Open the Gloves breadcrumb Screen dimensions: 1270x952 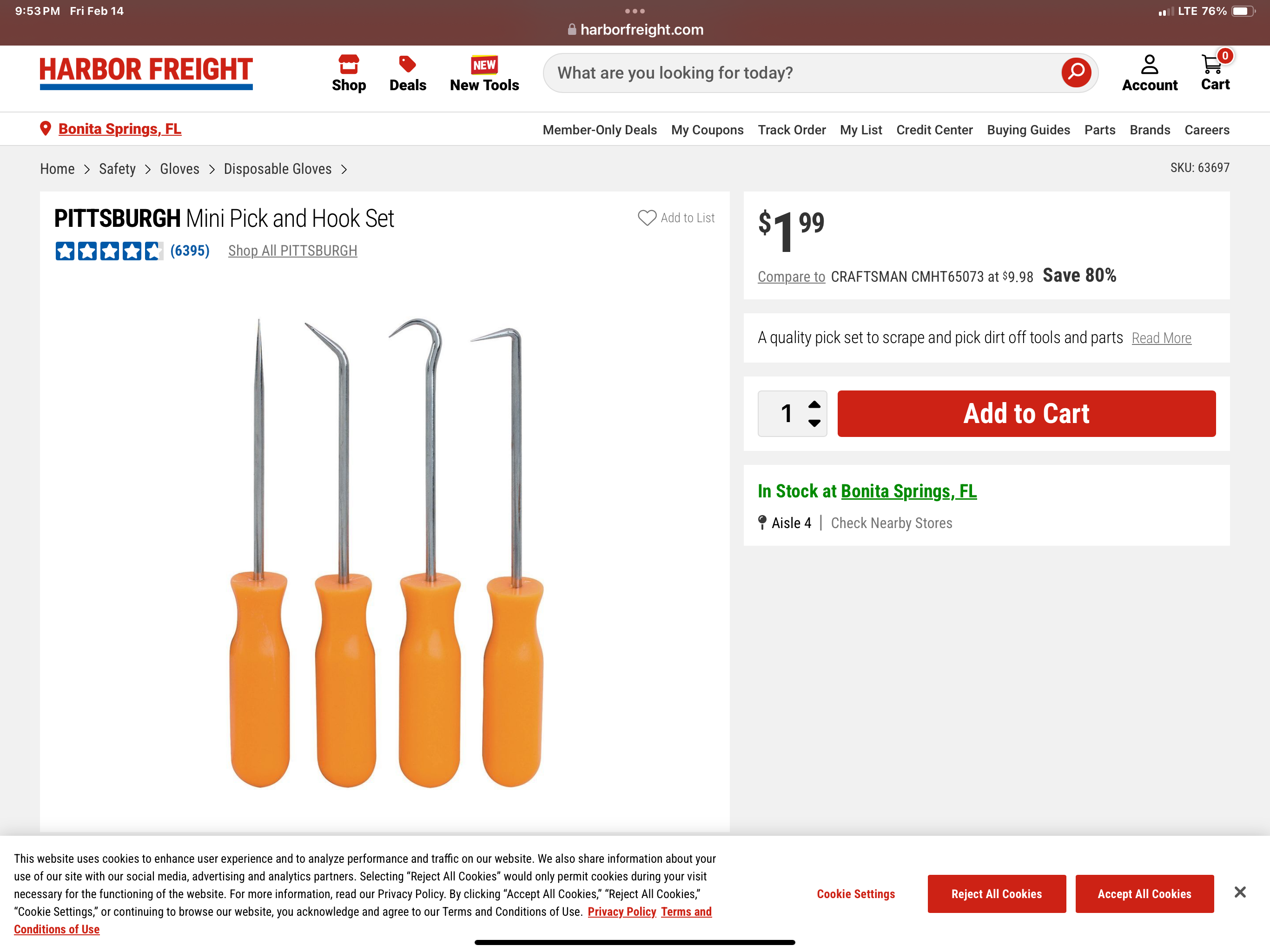pyautogui.click(x=180, y=169)
